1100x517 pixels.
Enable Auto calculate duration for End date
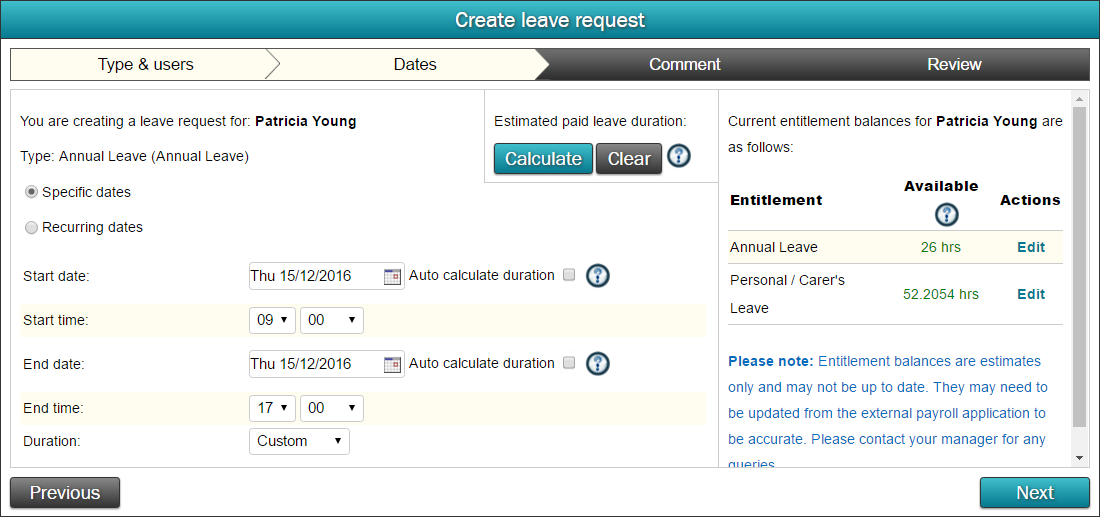[569, 363]
